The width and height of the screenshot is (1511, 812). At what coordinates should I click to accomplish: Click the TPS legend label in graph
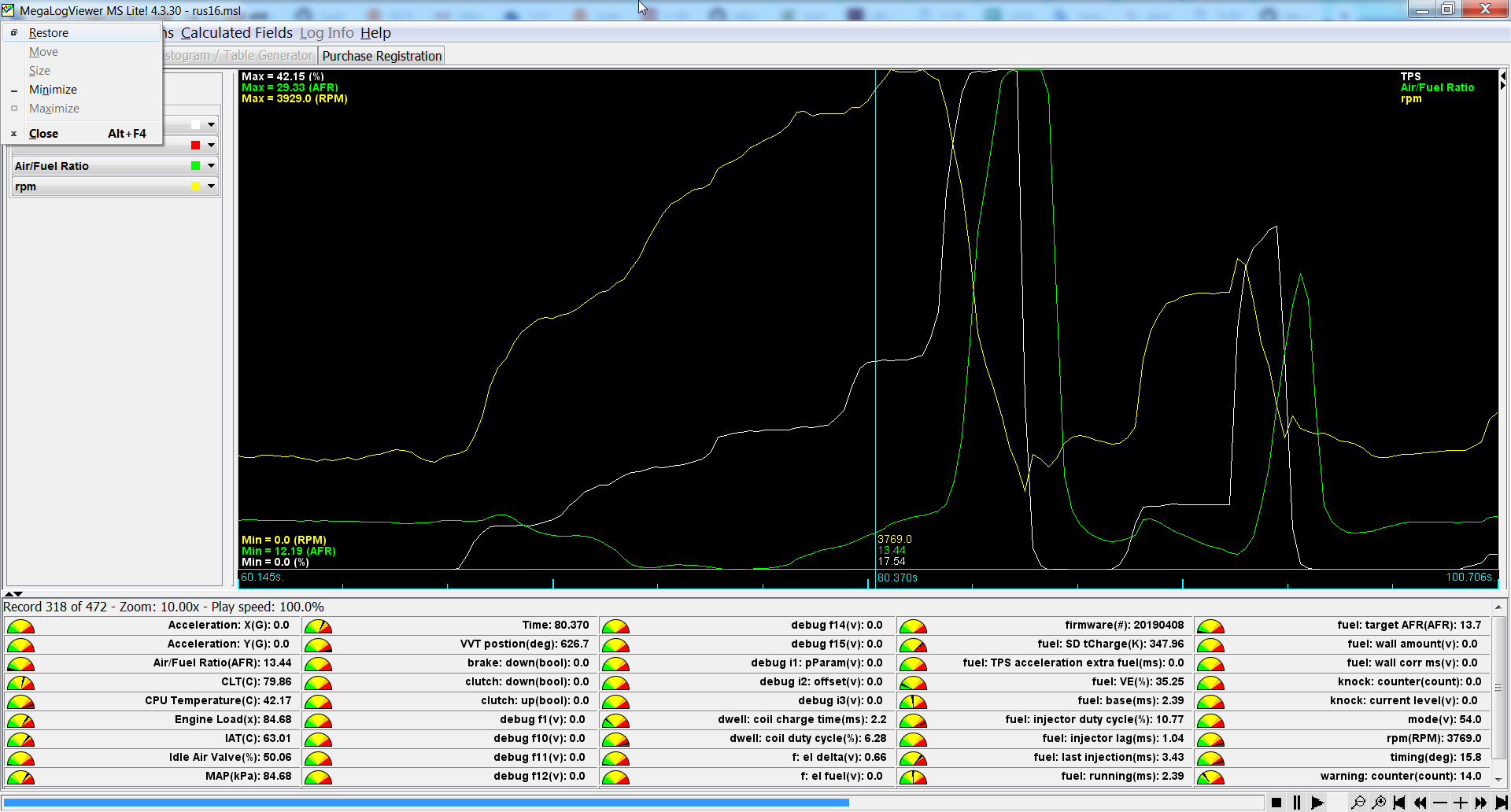[1410, 76]
